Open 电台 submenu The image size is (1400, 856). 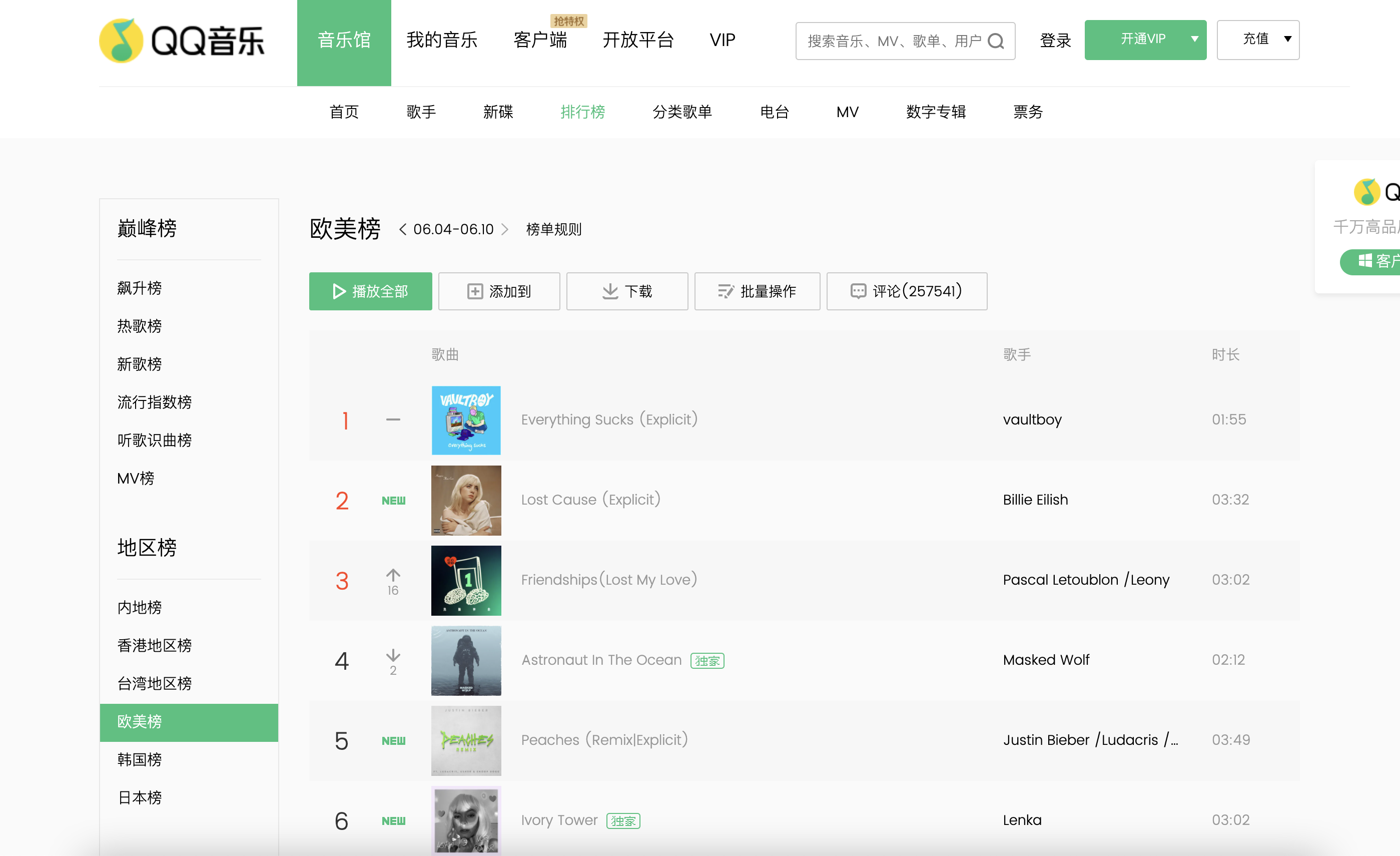tap(775, 112)
